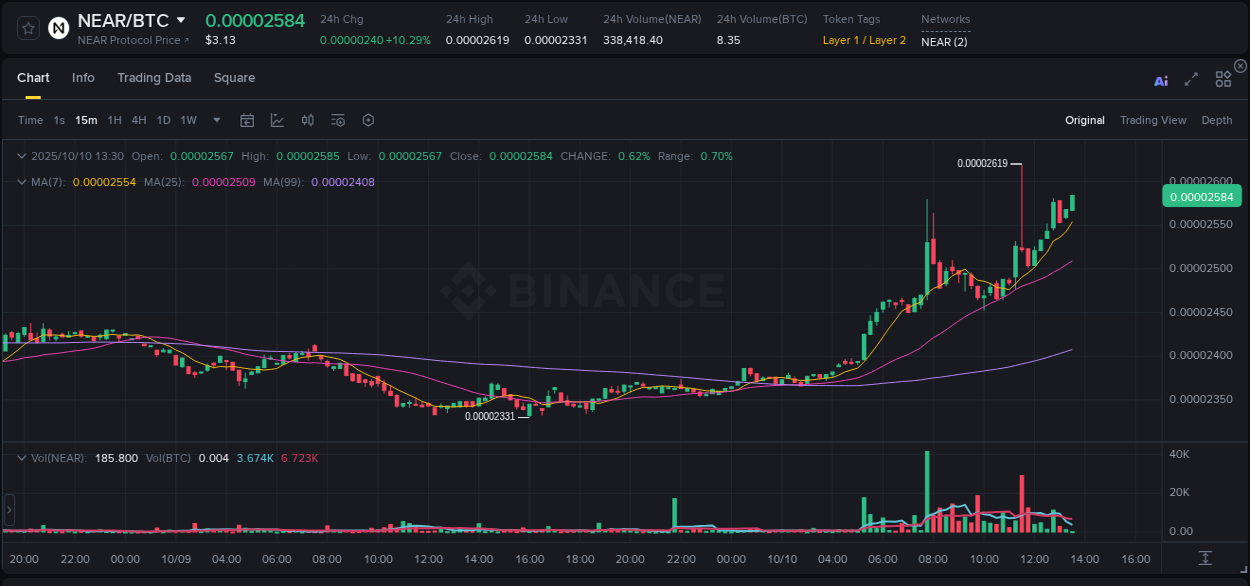Open the widgets grid icon

click(x=1223, y=79)
